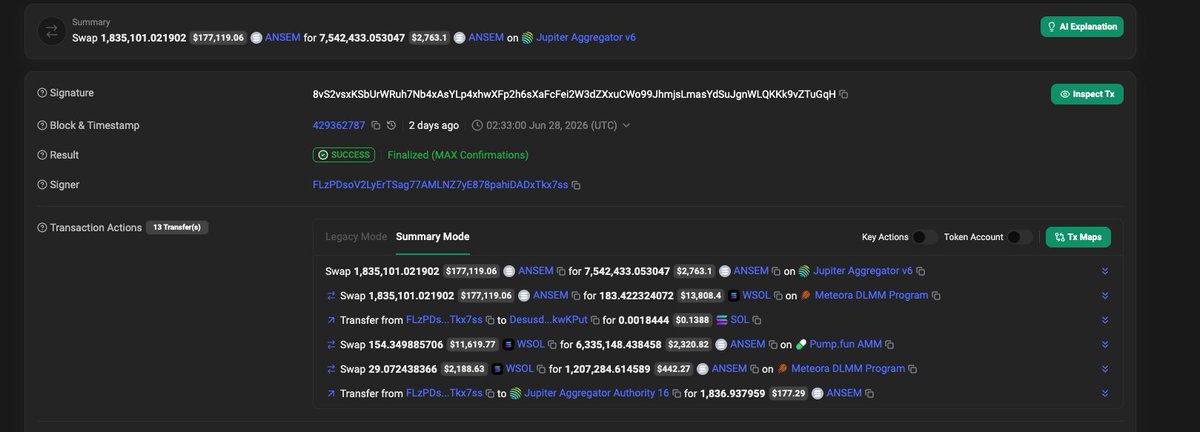Copy the signer address FLzPDsoV2...
Viewport: 1200px width, 432px height.
tap(576, 185)
